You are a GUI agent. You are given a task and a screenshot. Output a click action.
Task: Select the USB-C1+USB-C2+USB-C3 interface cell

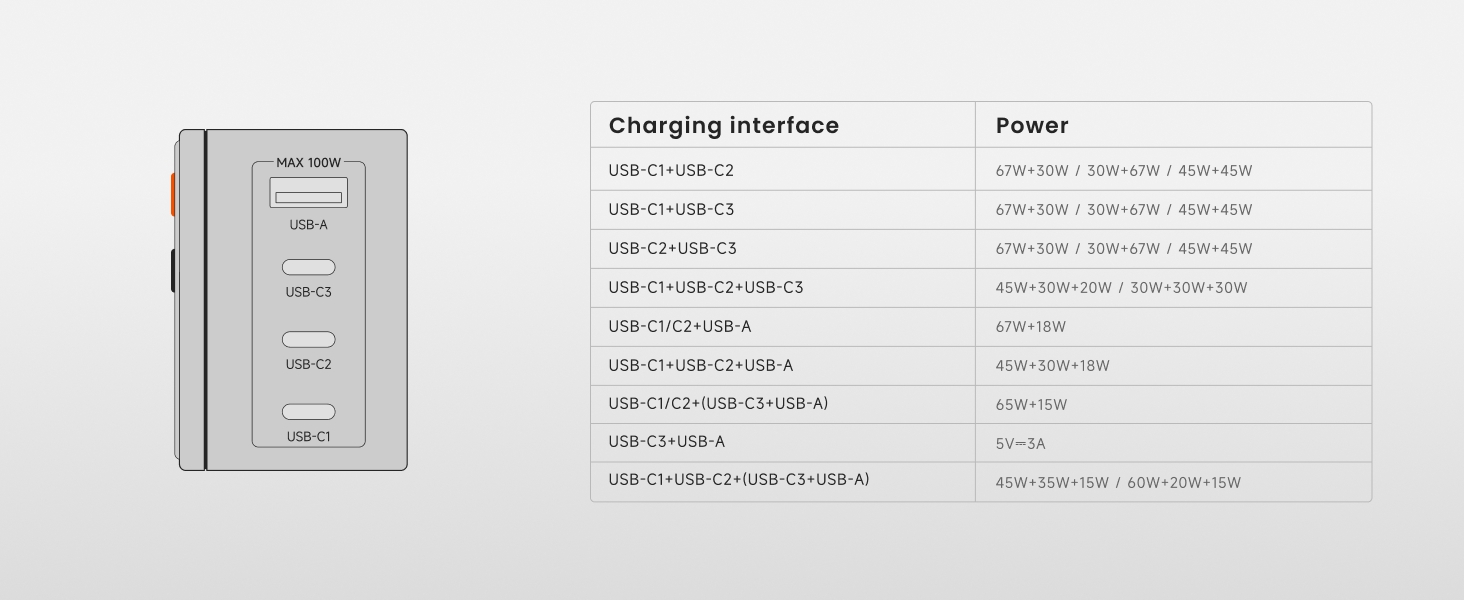(706, 288)
